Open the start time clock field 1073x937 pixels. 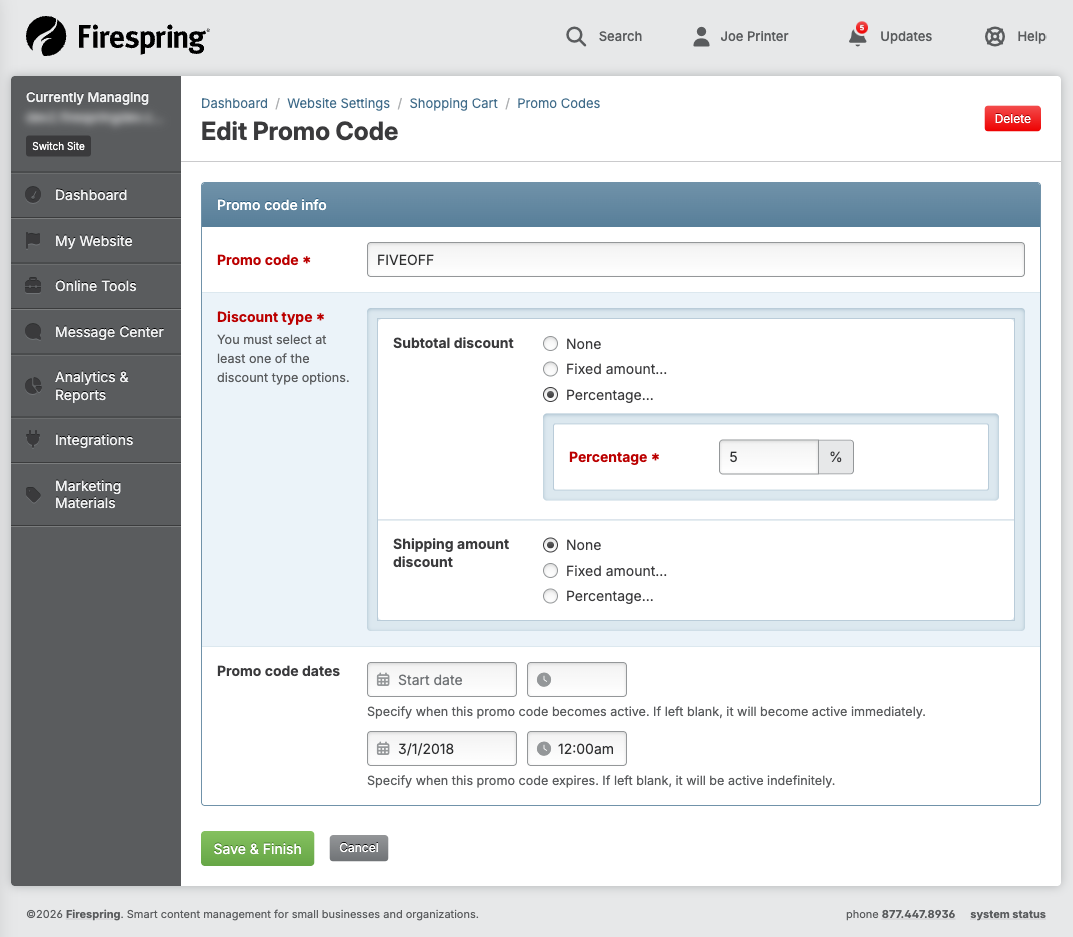pos(576,680)
